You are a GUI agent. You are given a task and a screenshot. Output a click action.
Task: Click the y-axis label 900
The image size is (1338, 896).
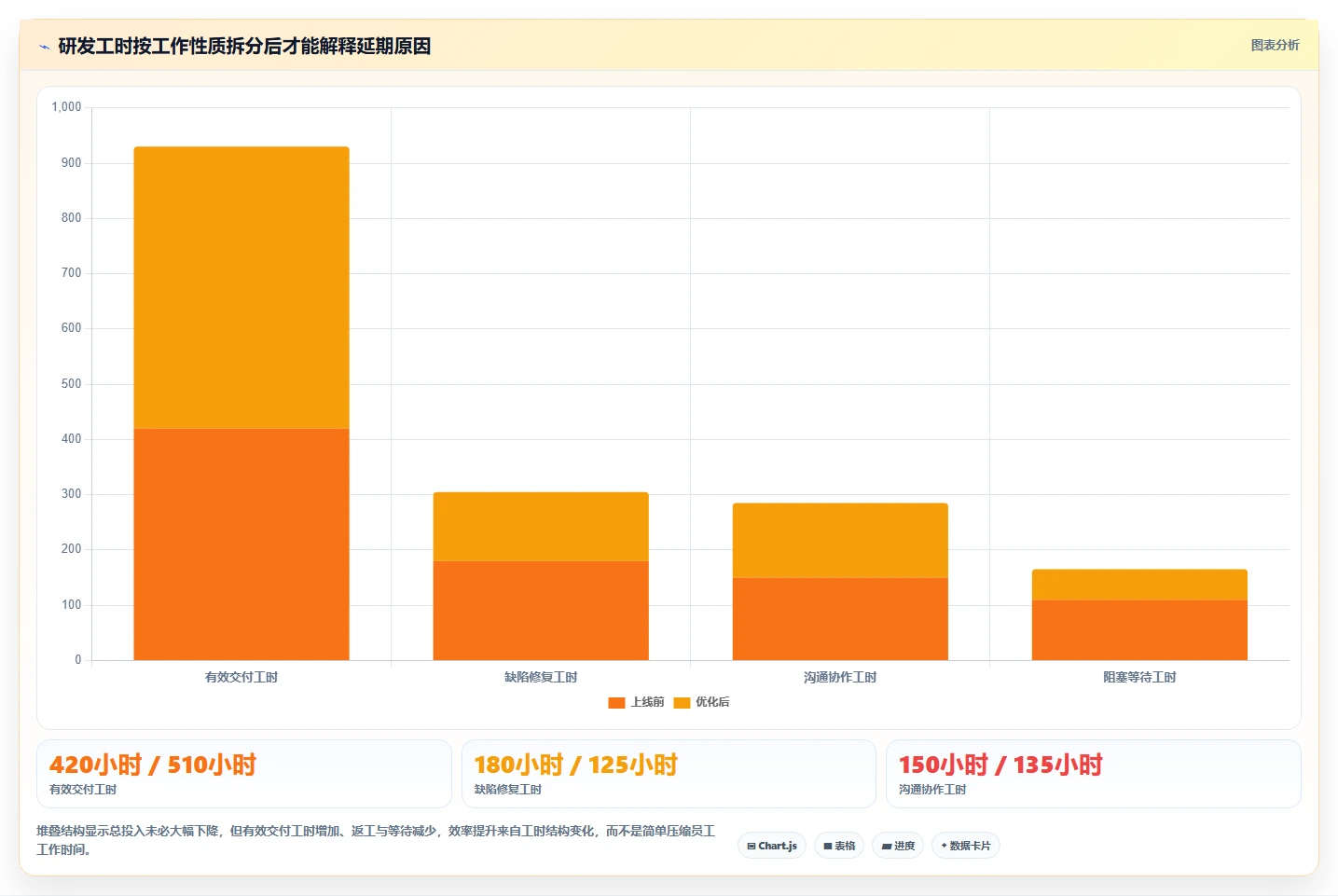click(x=72, y=163)
